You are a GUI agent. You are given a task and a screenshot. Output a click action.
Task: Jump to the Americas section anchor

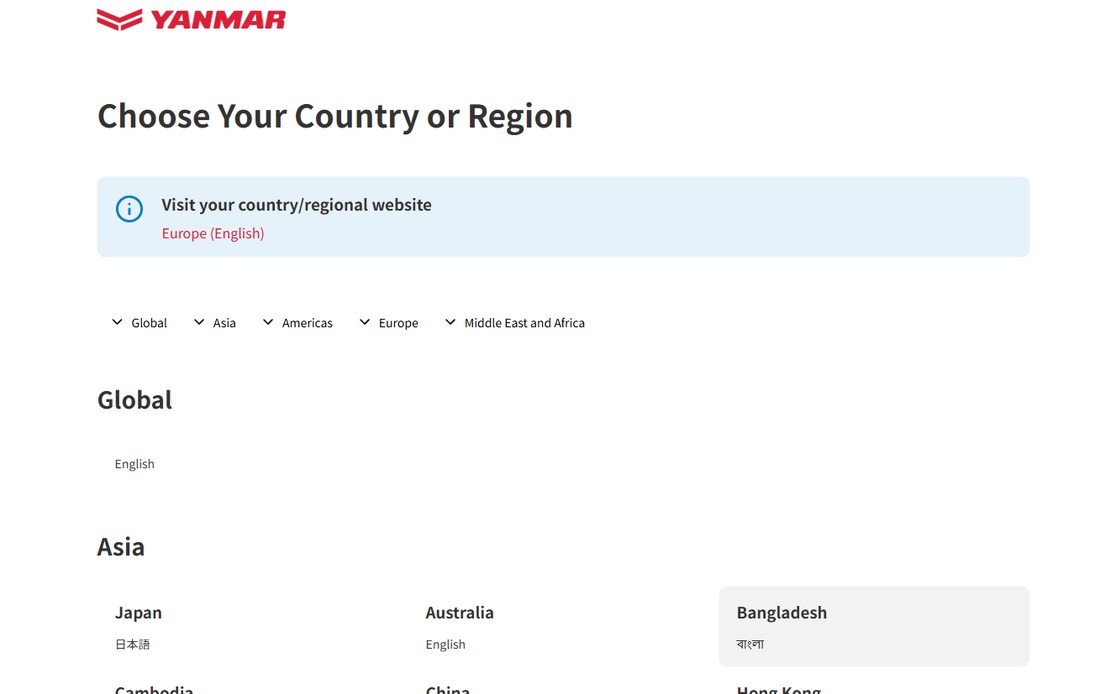click(x=298, y=322)
